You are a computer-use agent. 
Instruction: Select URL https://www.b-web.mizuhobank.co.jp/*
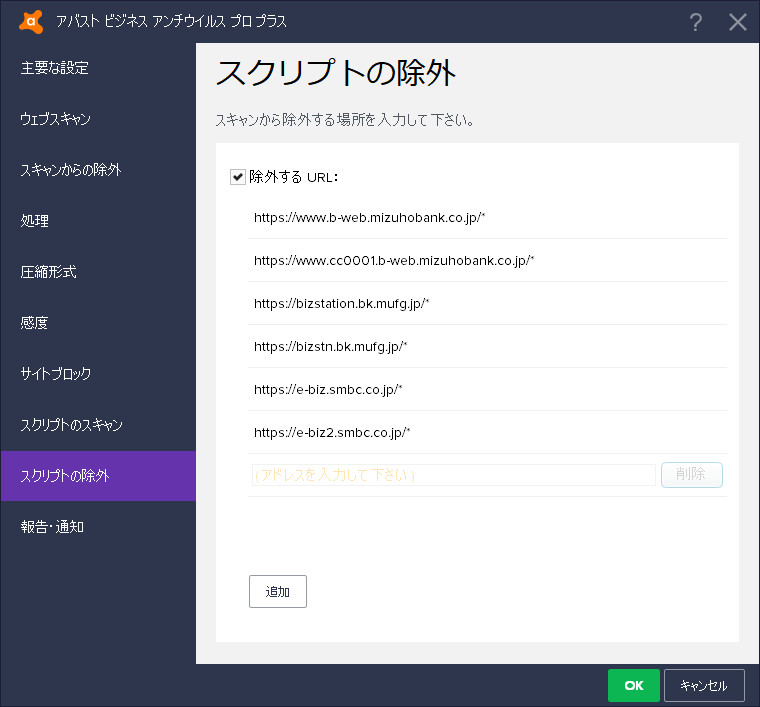(x=487, y=218)
